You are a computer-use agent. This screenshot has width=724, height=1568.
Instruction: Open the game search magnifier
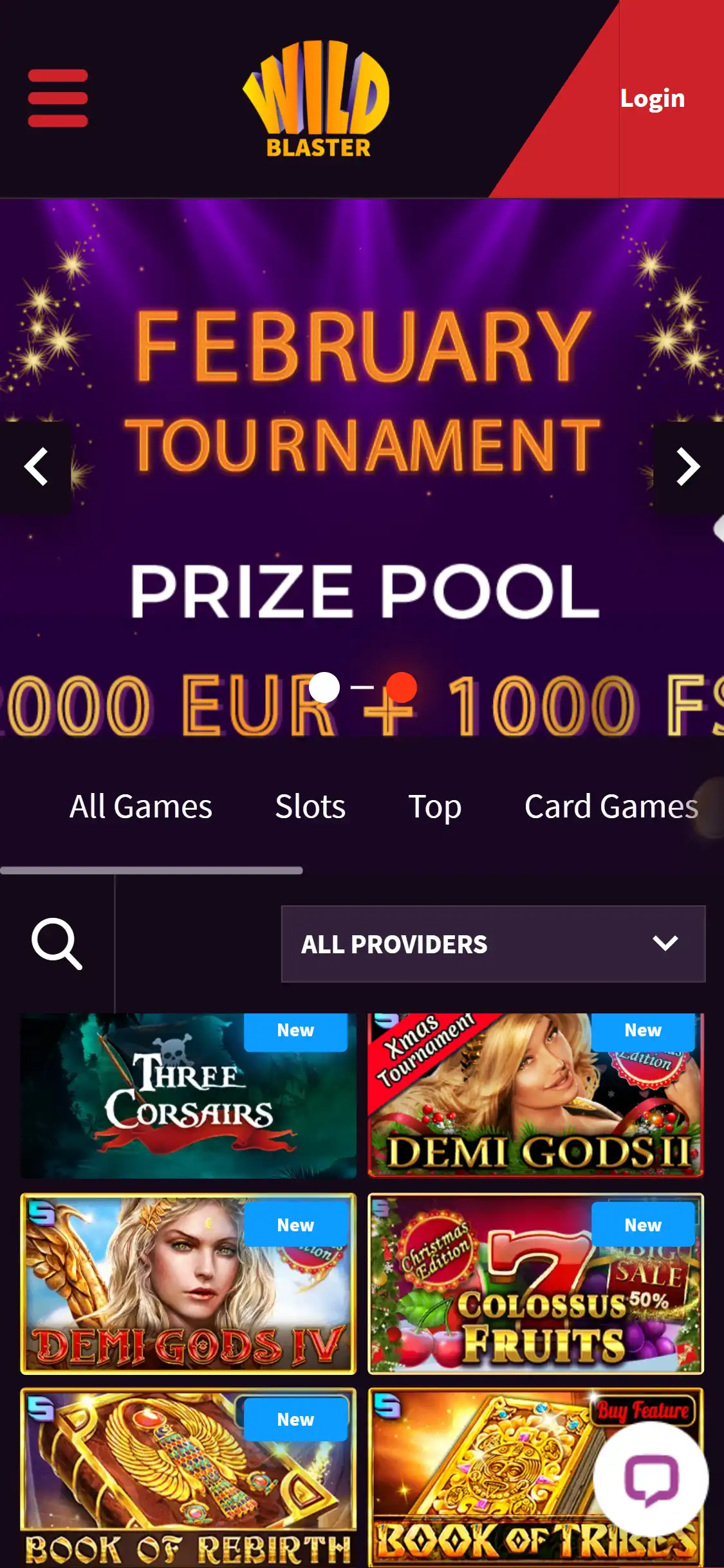click(57, 944)
